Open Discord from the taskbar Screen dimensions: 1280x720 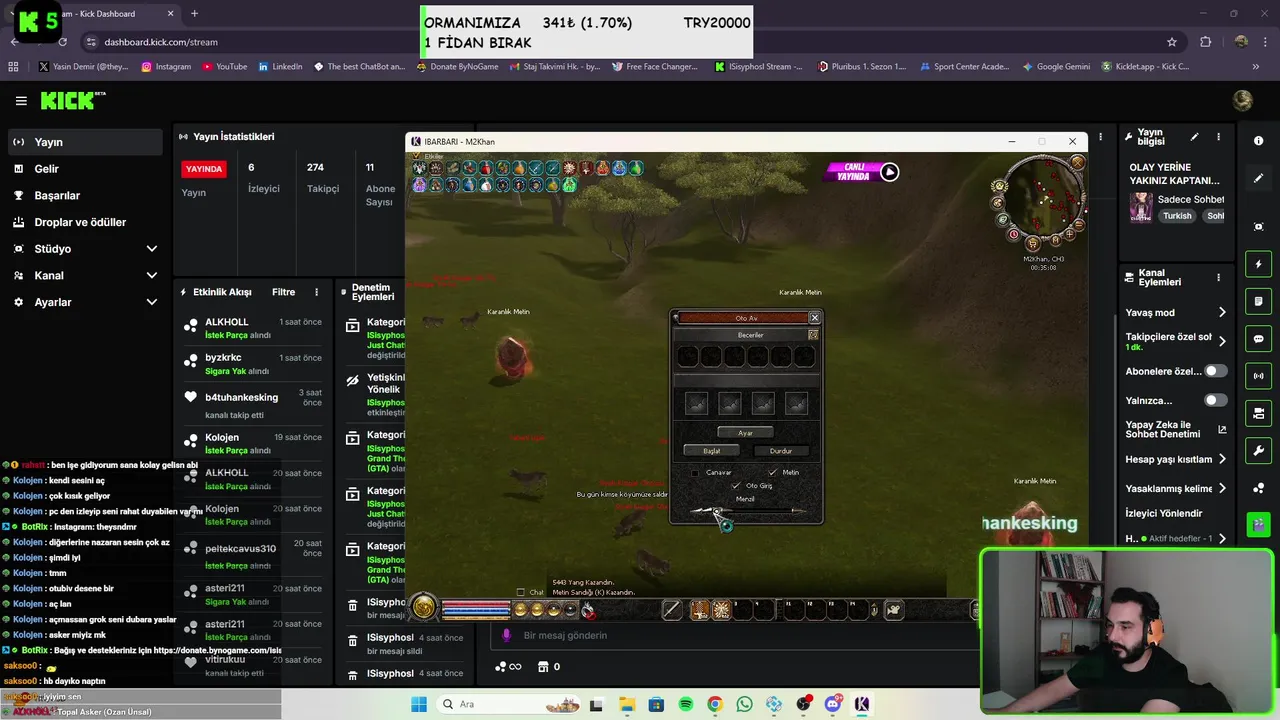click(x=833, y=704)
